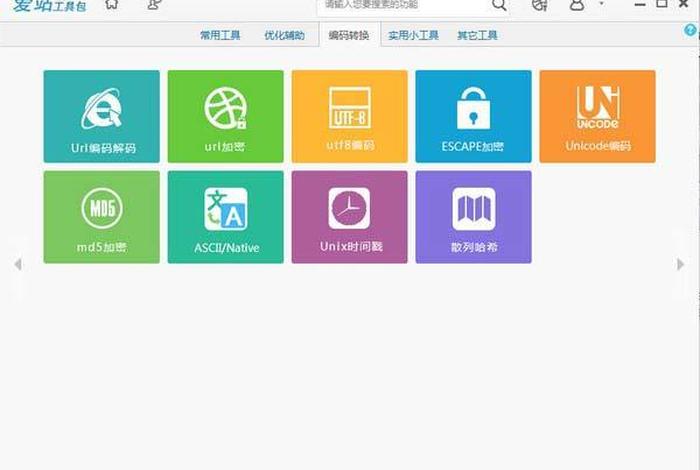Open the ASCII/Native conversion tile

tap(225, 217)
